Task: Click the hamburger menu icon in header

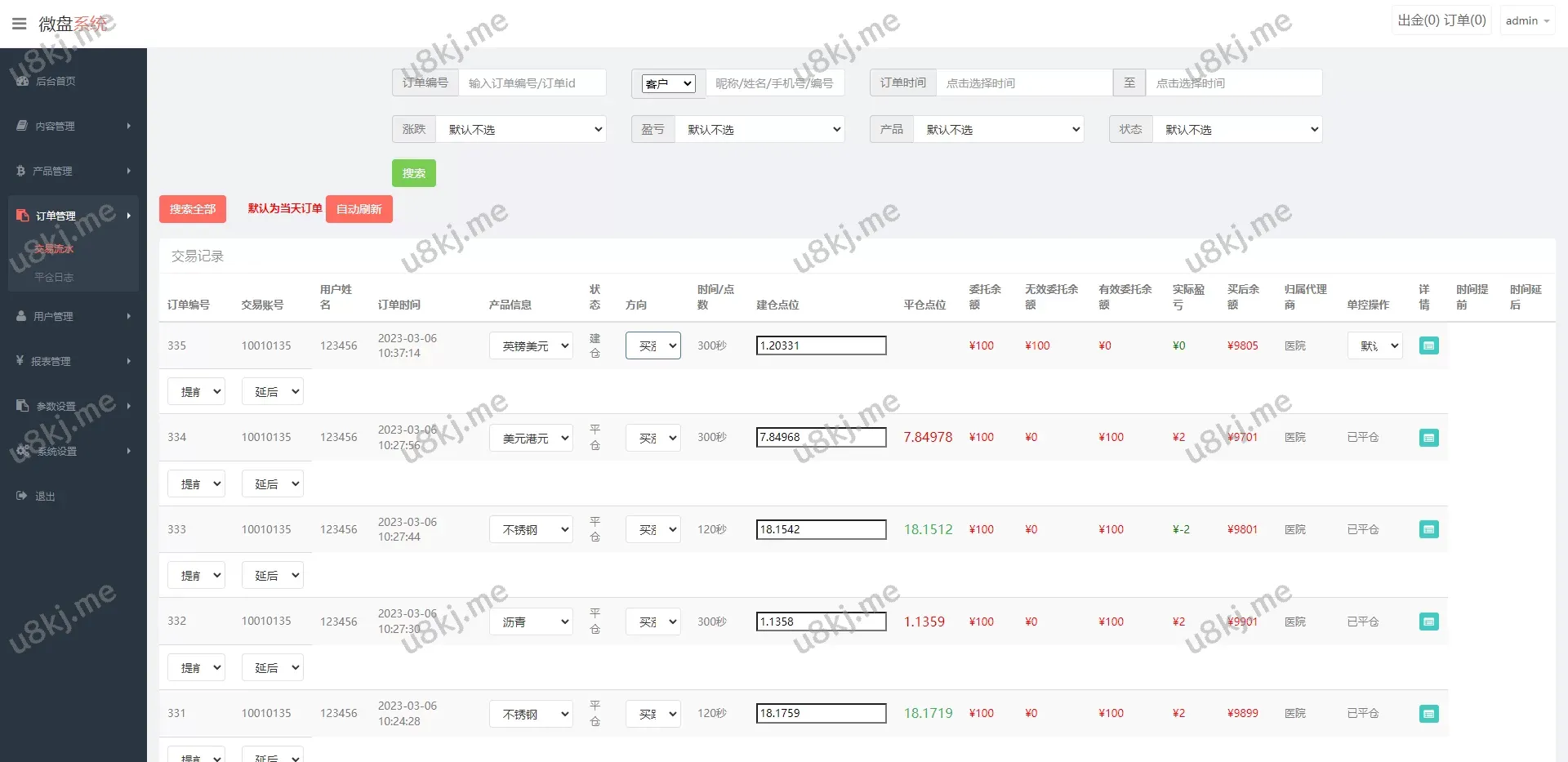Action: pyautogui.click(x=20, y=24)
